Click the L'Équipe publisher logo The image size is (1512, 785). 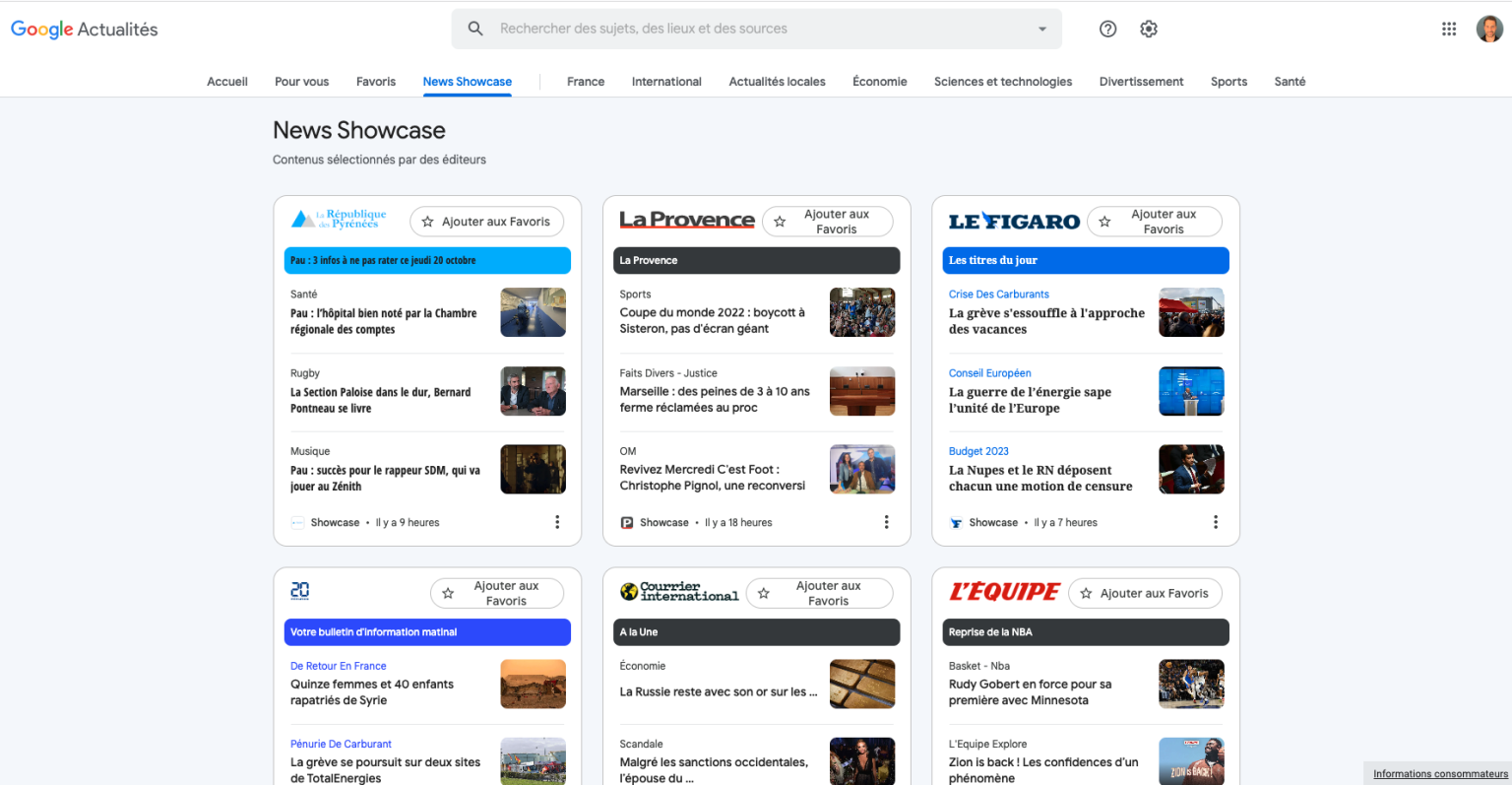click(1005, 592)
